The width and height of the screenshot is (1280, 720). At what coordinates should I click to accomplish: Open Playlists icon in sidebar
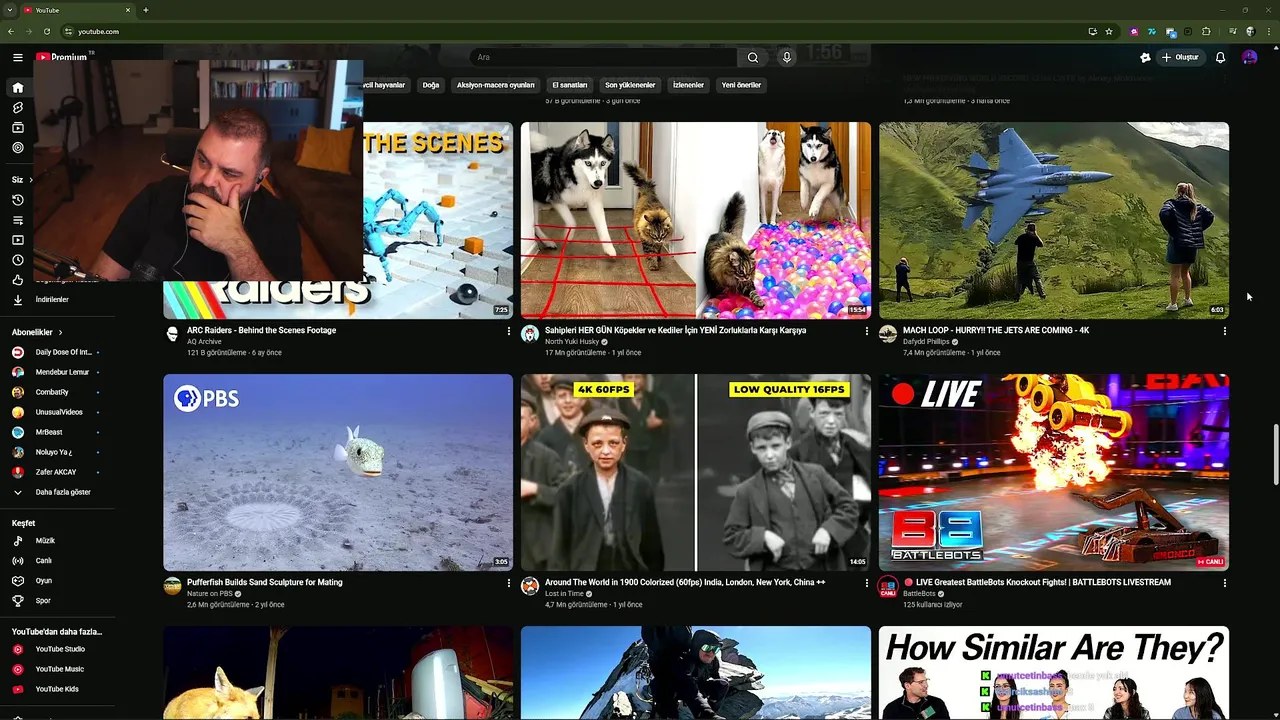[x=17, y=220]
